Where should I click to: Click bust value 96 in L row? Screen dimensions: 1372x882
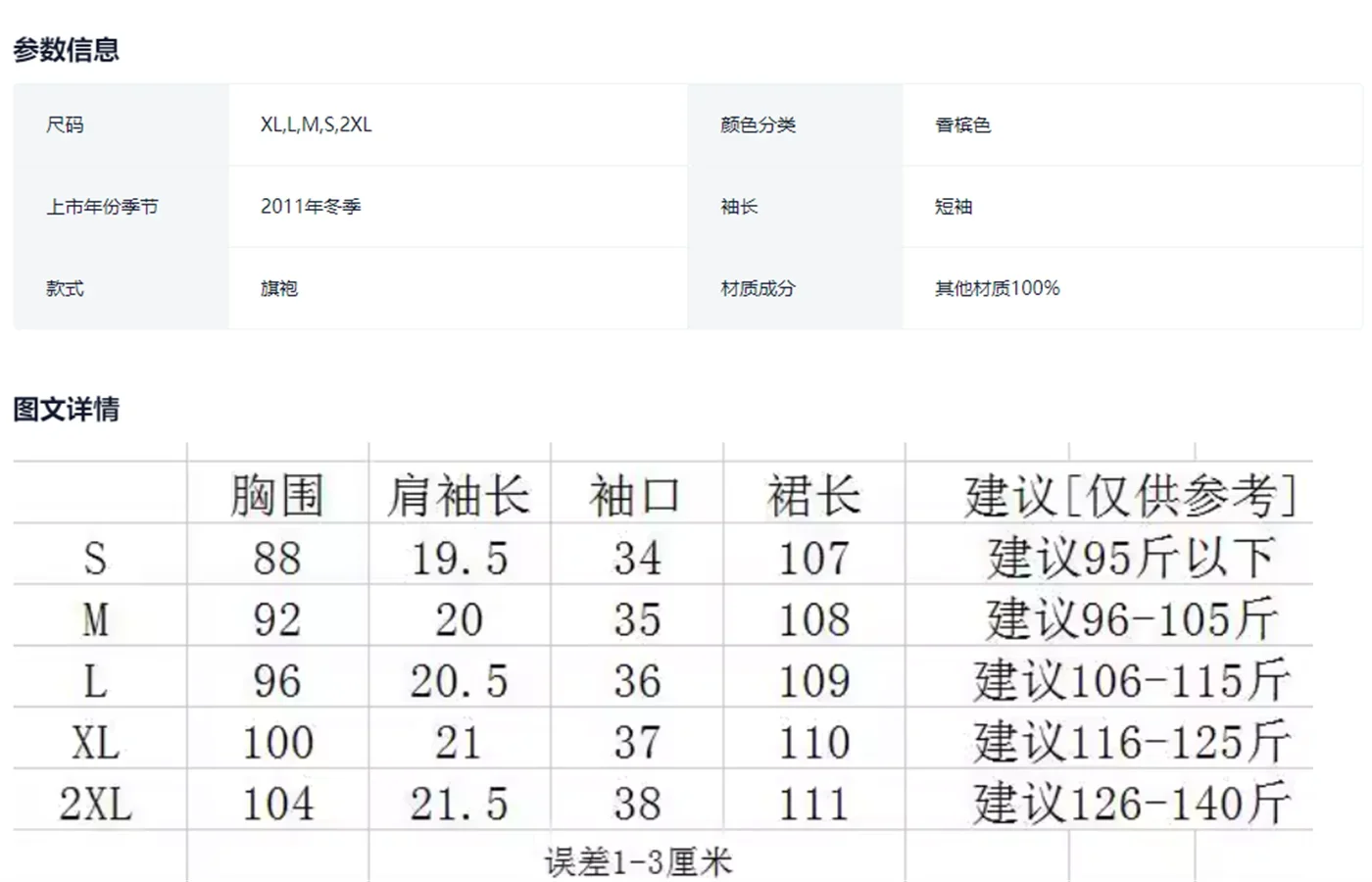point(277,681)
